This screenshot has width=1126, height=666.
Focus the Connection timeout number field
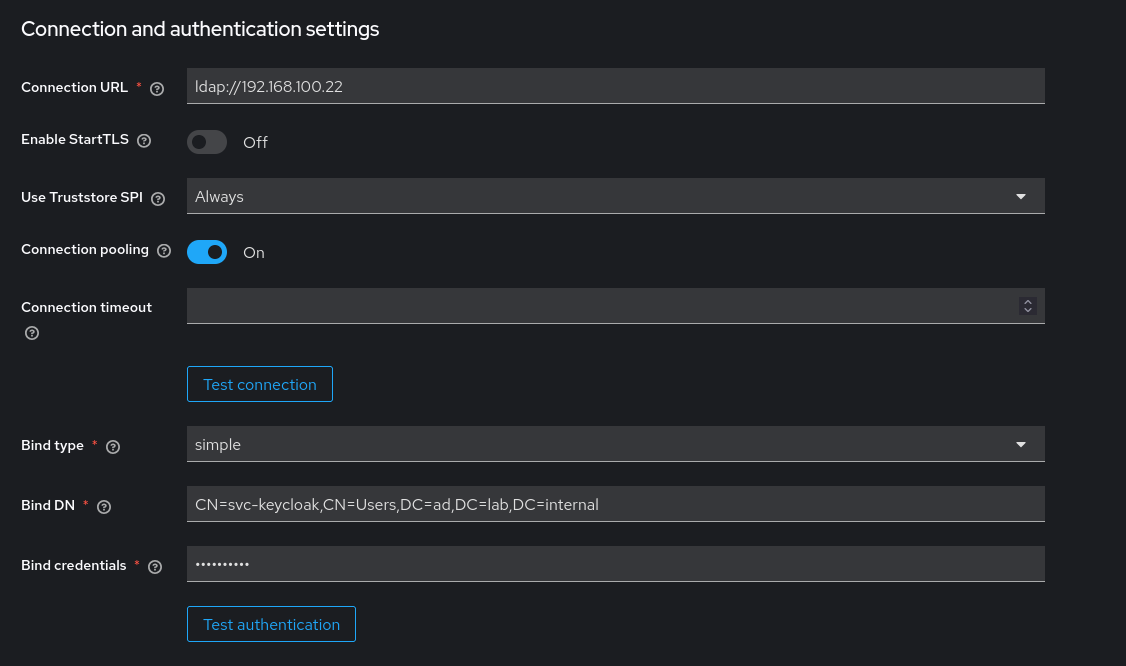click(x=615, y=306)
